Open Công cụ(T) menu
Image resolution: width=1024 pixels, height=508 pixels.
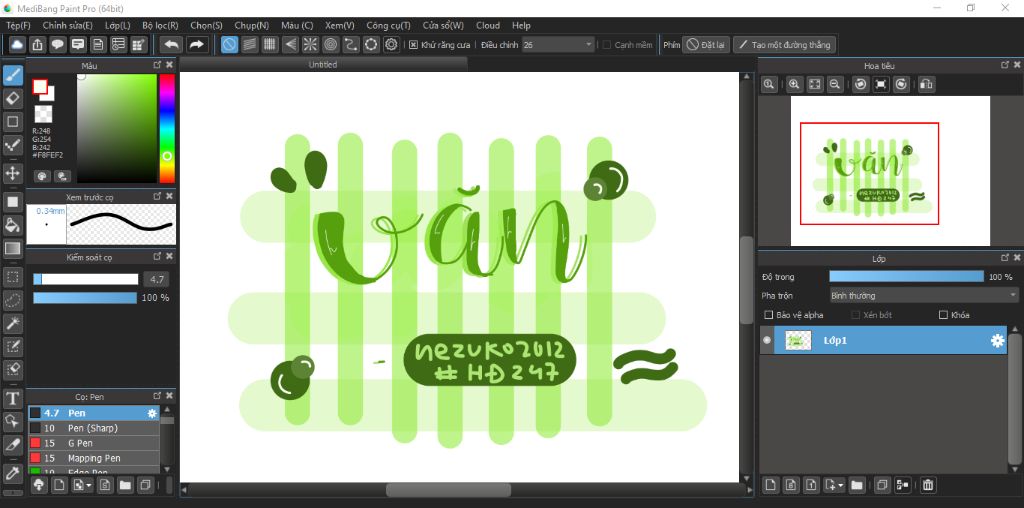point(388,25)
